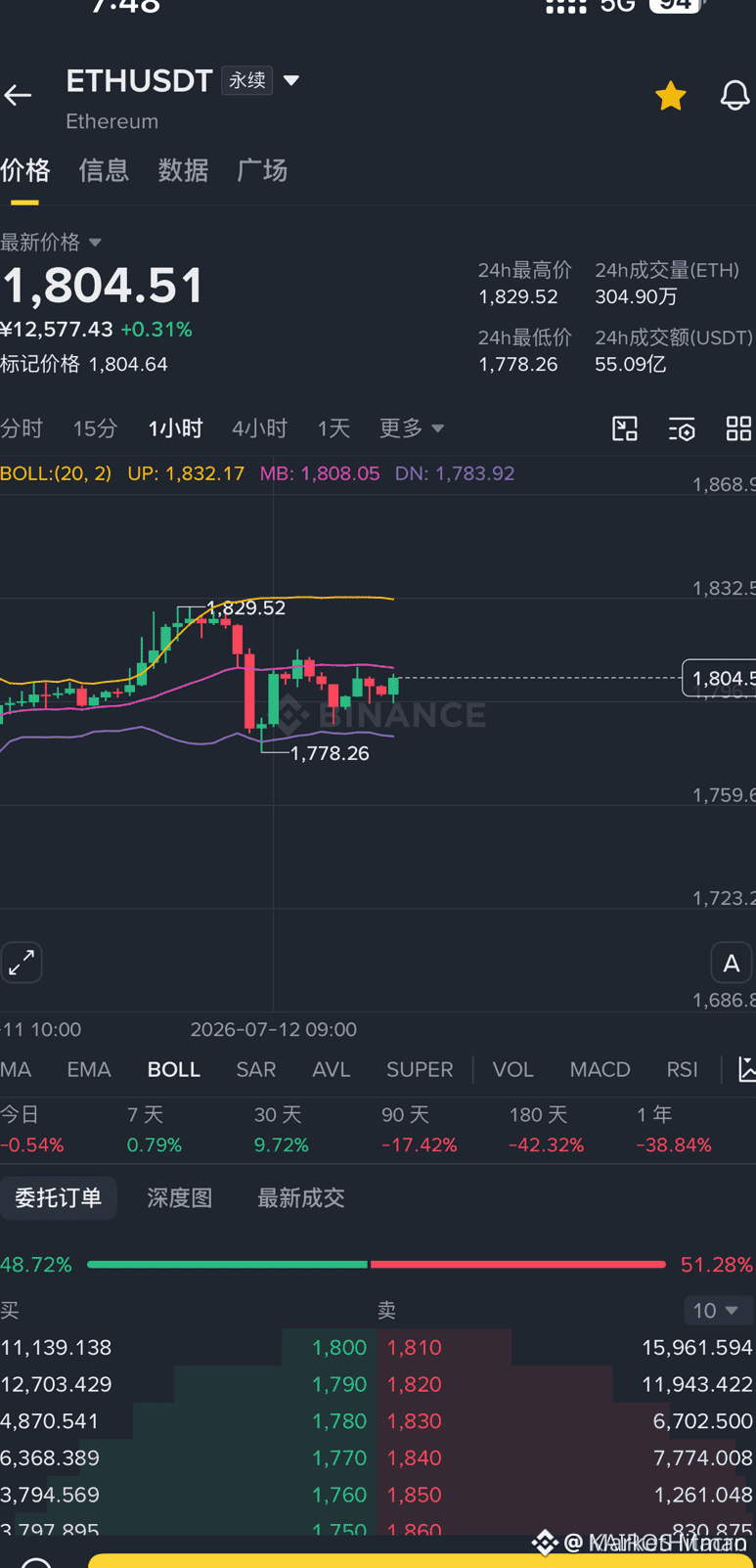Click the 180 天 return value -42.32%

[547, 1145]
